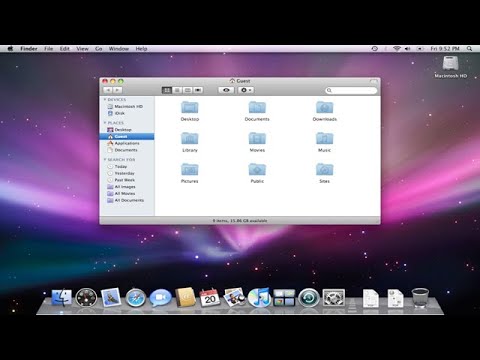Image resolution: width=480 pixels, height=360 pixels.
Task: Open the Finder icon in the Dock
Action: click(x=62, y=297)
